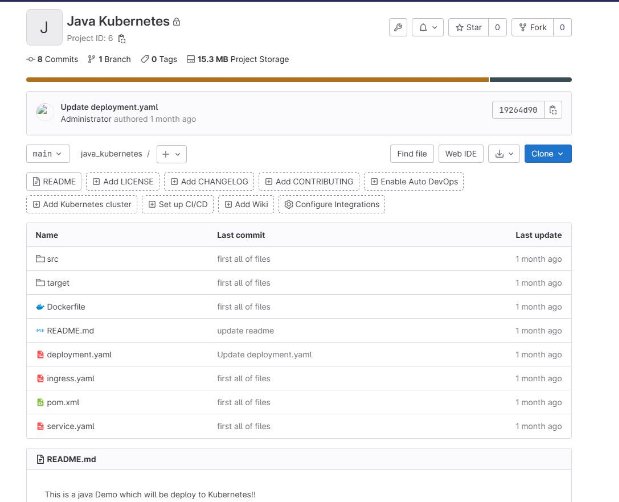This screenshot has height=502, width=619.
Task: Click the fork count number
Action: coord(562,27)
